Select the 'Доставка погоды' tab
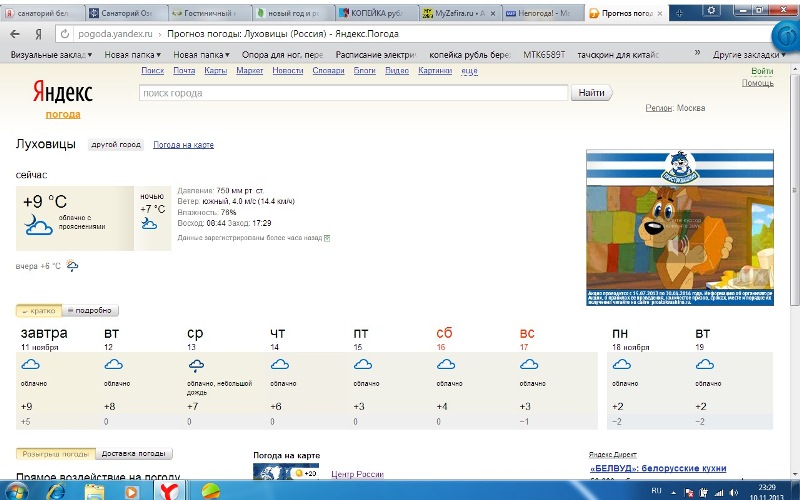 (x=132, y=454)
